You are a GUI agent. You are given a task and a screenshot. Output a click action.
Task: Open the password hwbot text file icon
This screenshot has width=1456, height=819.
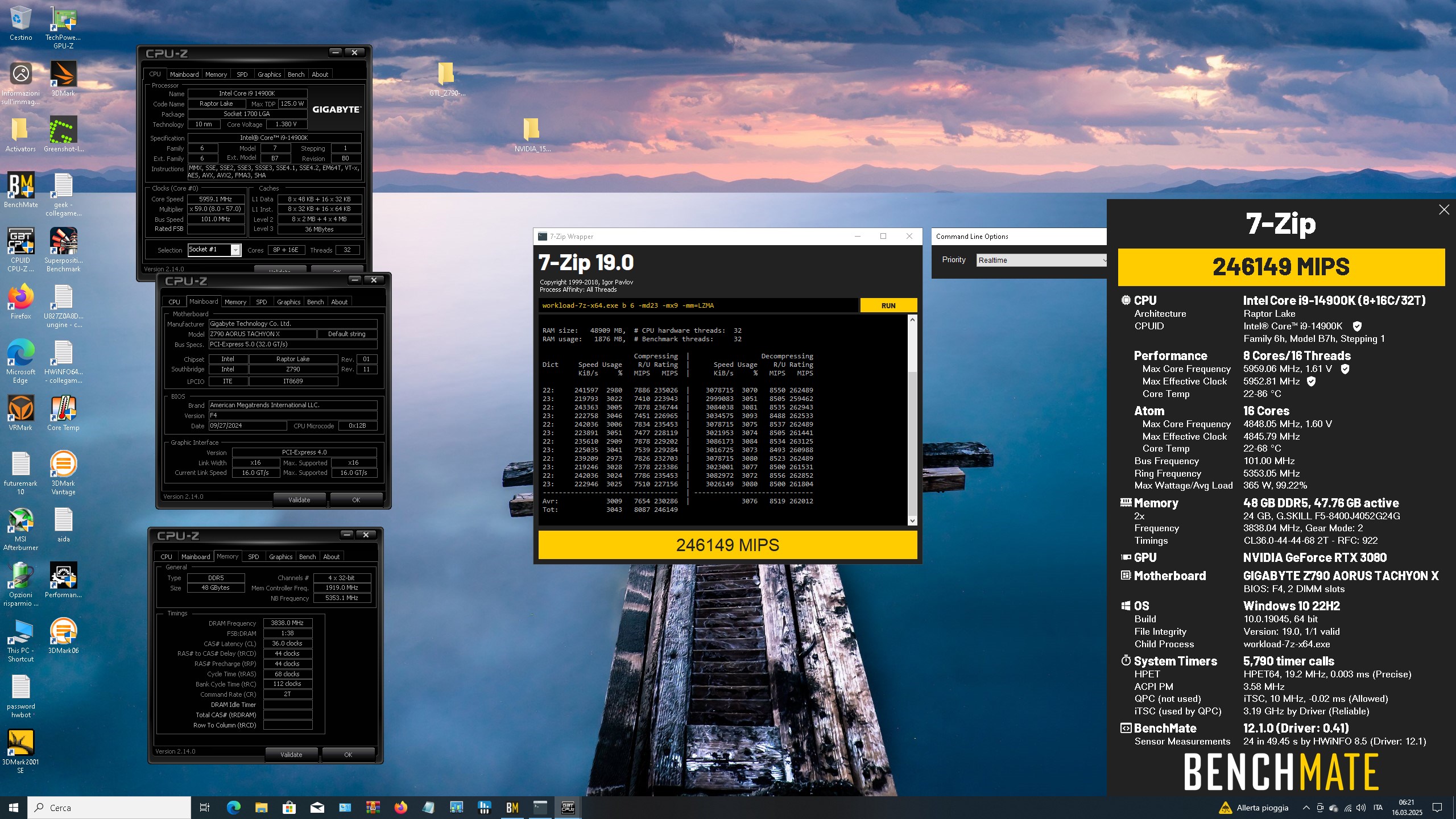point(21,697)
